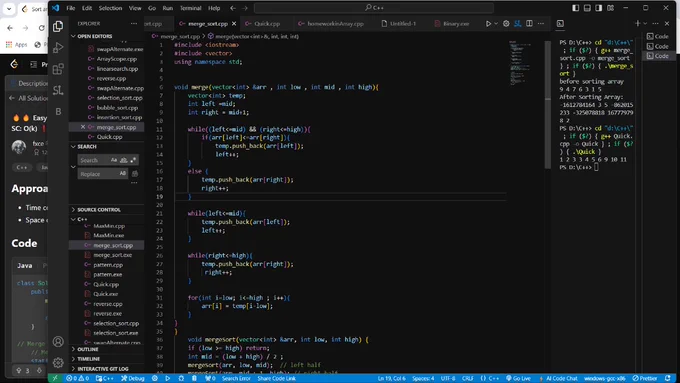The image size is (680, 383).
Task: Open the Manage gear in activity bar
Action: (x=58, y=363)
